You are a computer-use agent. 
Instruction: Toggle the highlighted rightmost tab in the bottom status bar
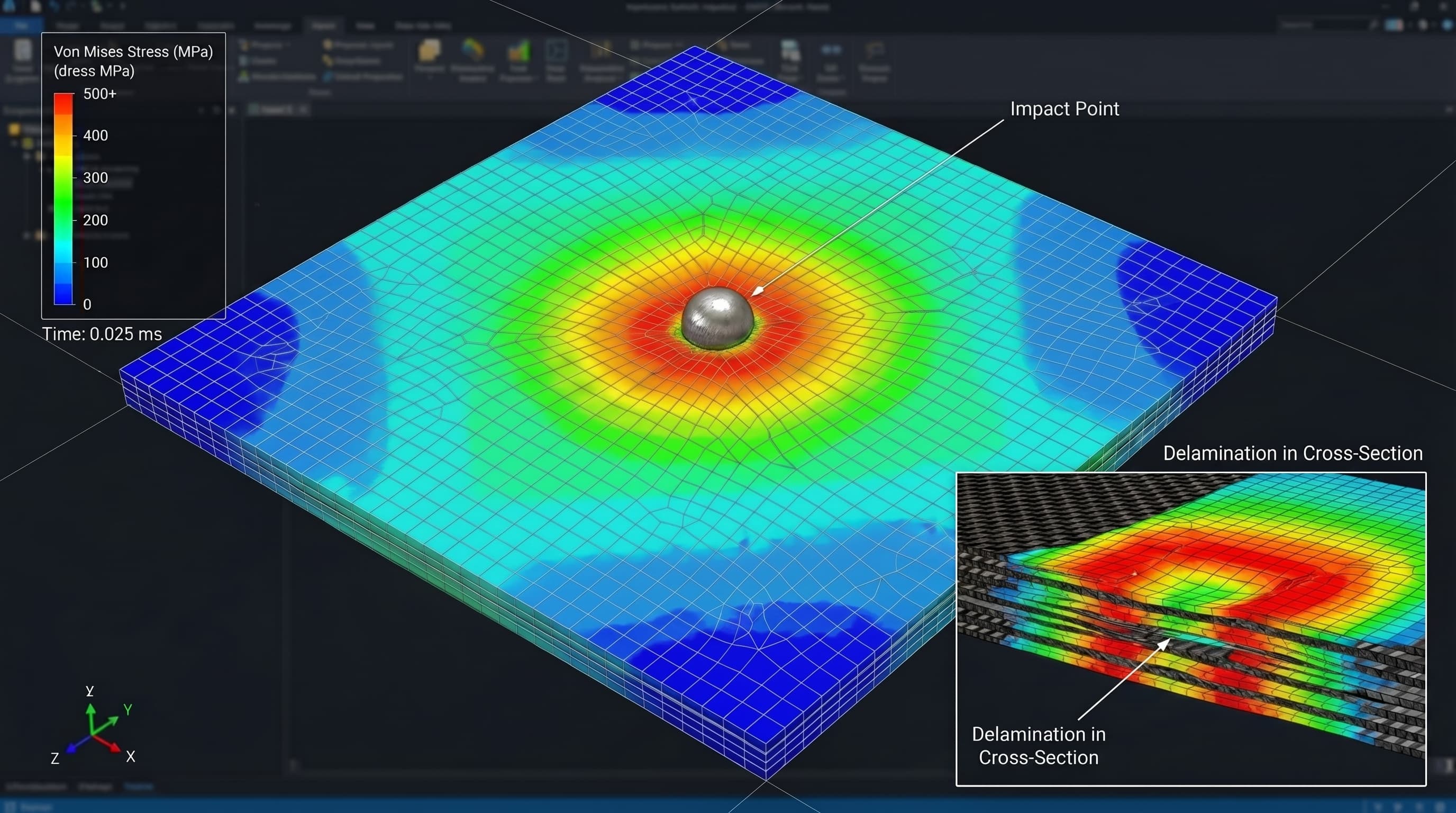(139, 787)
